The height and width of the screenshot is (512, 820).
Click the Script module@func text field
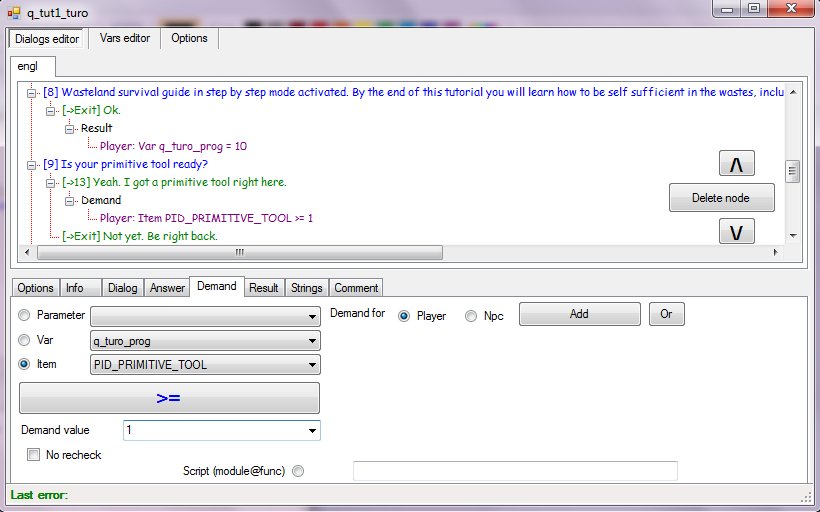515,471
